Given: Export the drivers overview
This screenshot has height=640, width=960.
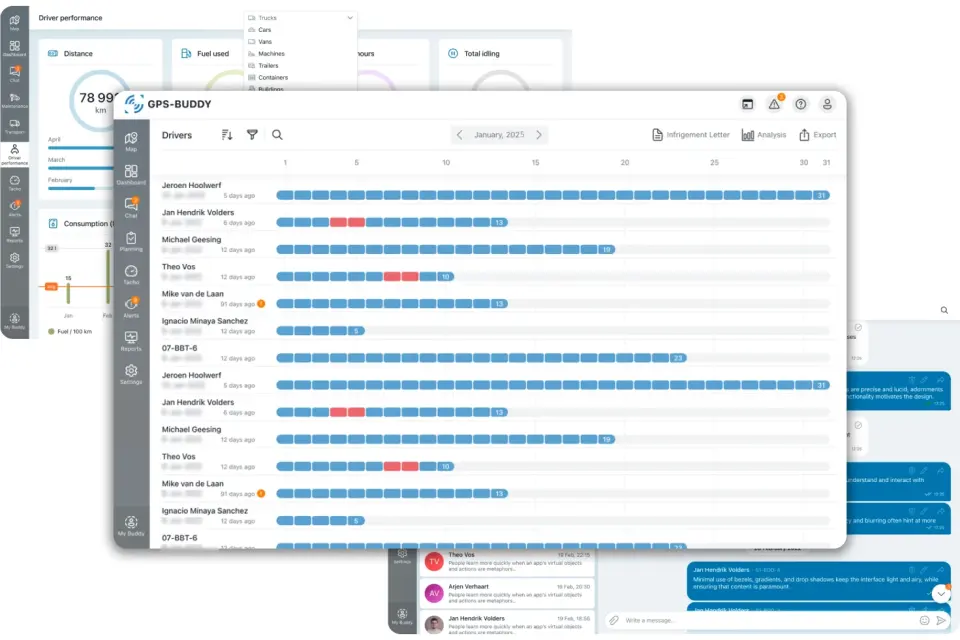Looking at the screenshot, I should click(817, 135).
